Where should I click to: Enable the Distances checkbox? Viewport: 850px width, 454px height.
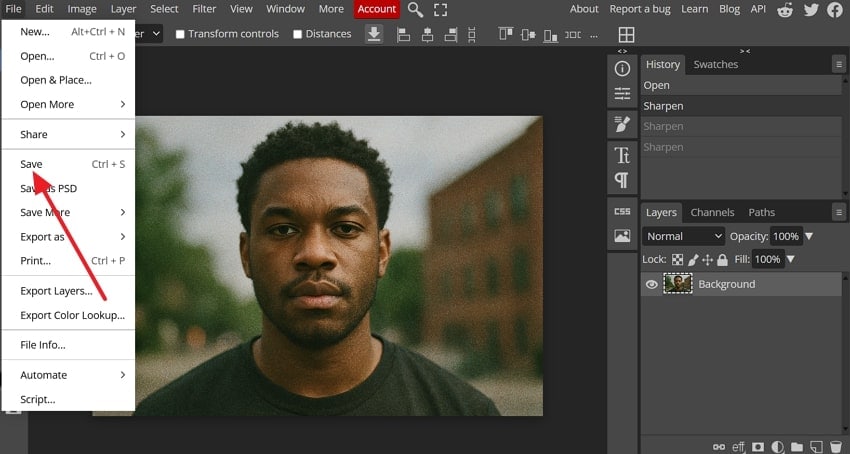pyautogui.click(x=297, y=34)
